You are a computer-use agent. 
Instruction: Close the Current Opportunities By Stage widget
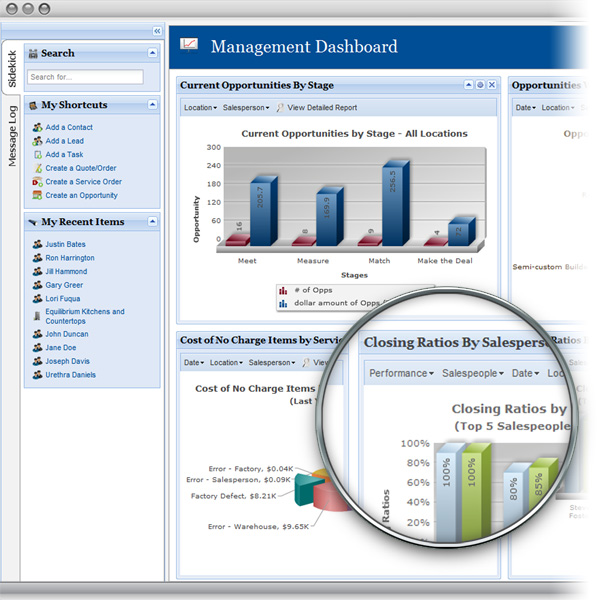492,85
